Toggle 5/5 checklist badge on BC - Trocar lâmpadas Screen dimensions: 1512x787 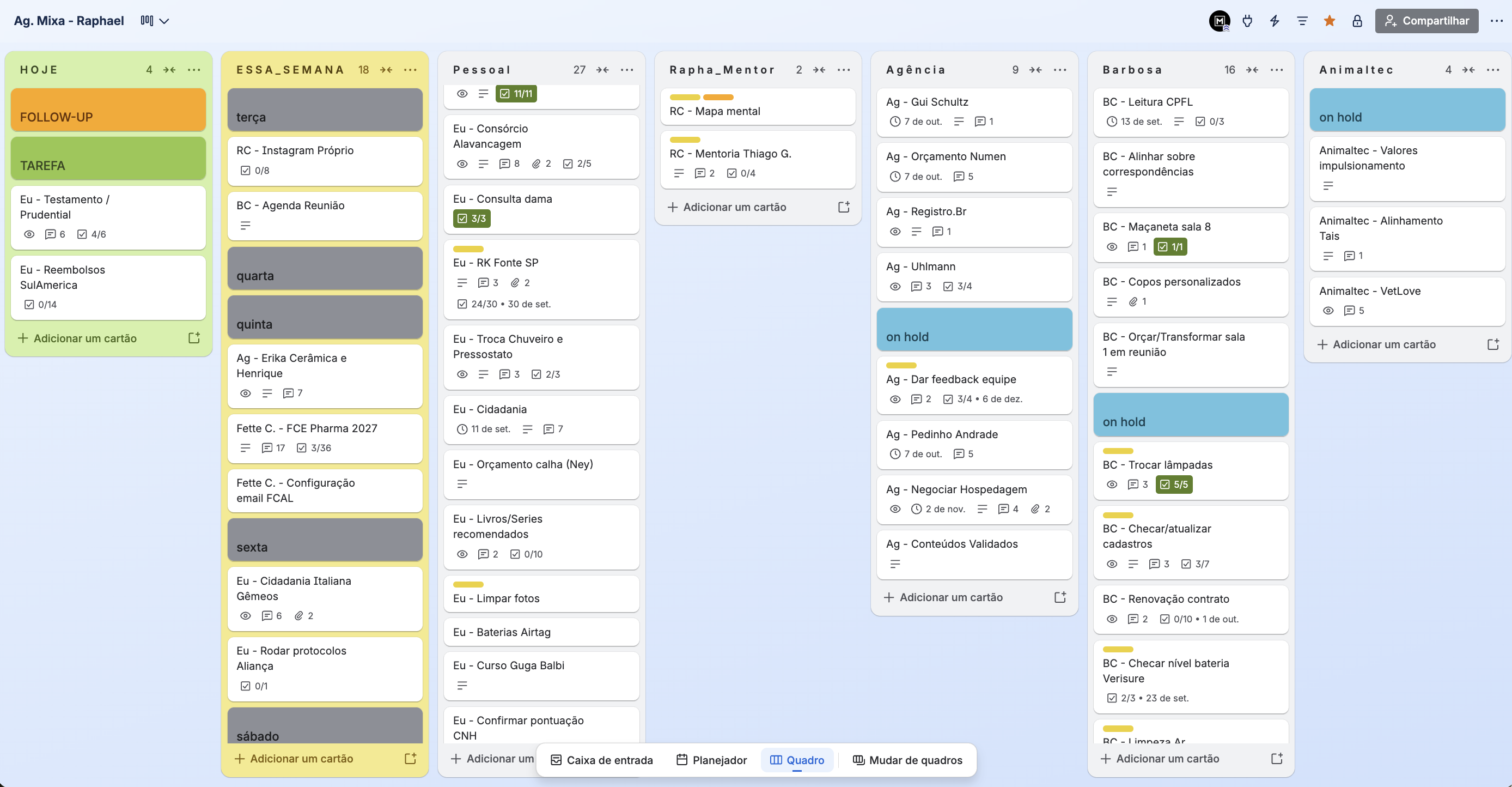[1174, 485]
